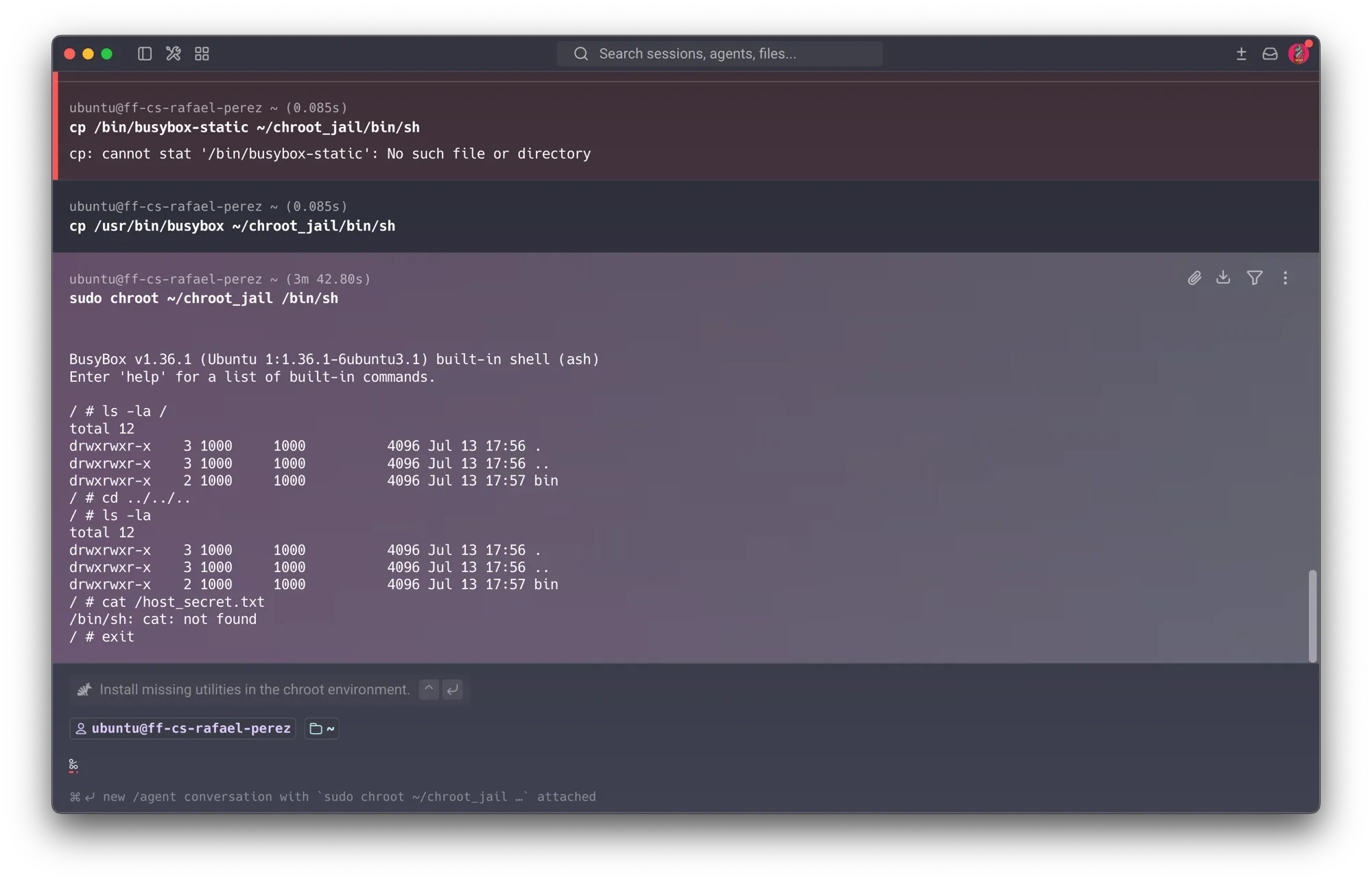Image resolution: width=1372 pixels, height=882 pixels.
Task: Minimize the window with the yellow button
Action: [x=88, y=53]
